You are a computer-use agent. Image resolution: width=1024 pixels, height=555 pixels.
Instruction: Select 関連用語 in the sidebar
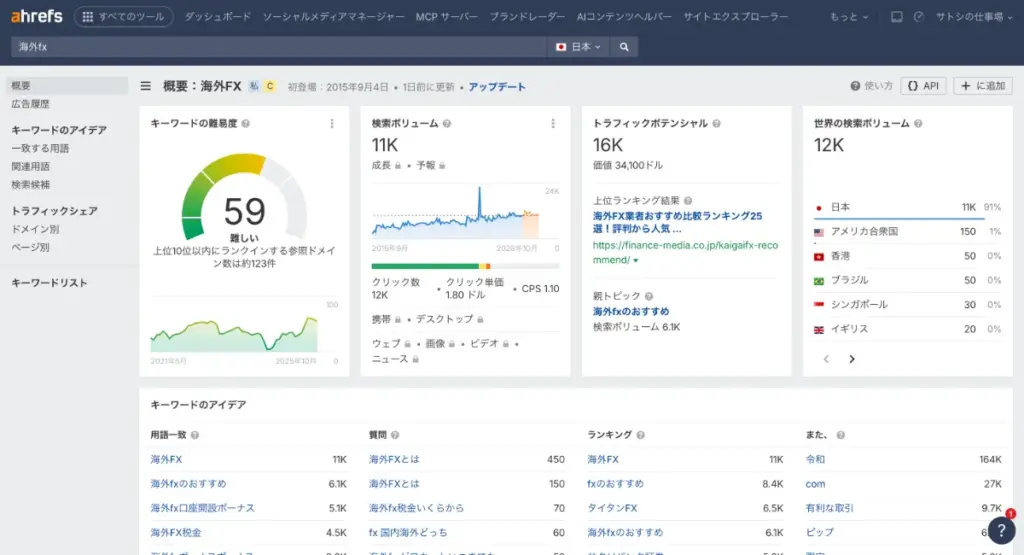[30, 166]
